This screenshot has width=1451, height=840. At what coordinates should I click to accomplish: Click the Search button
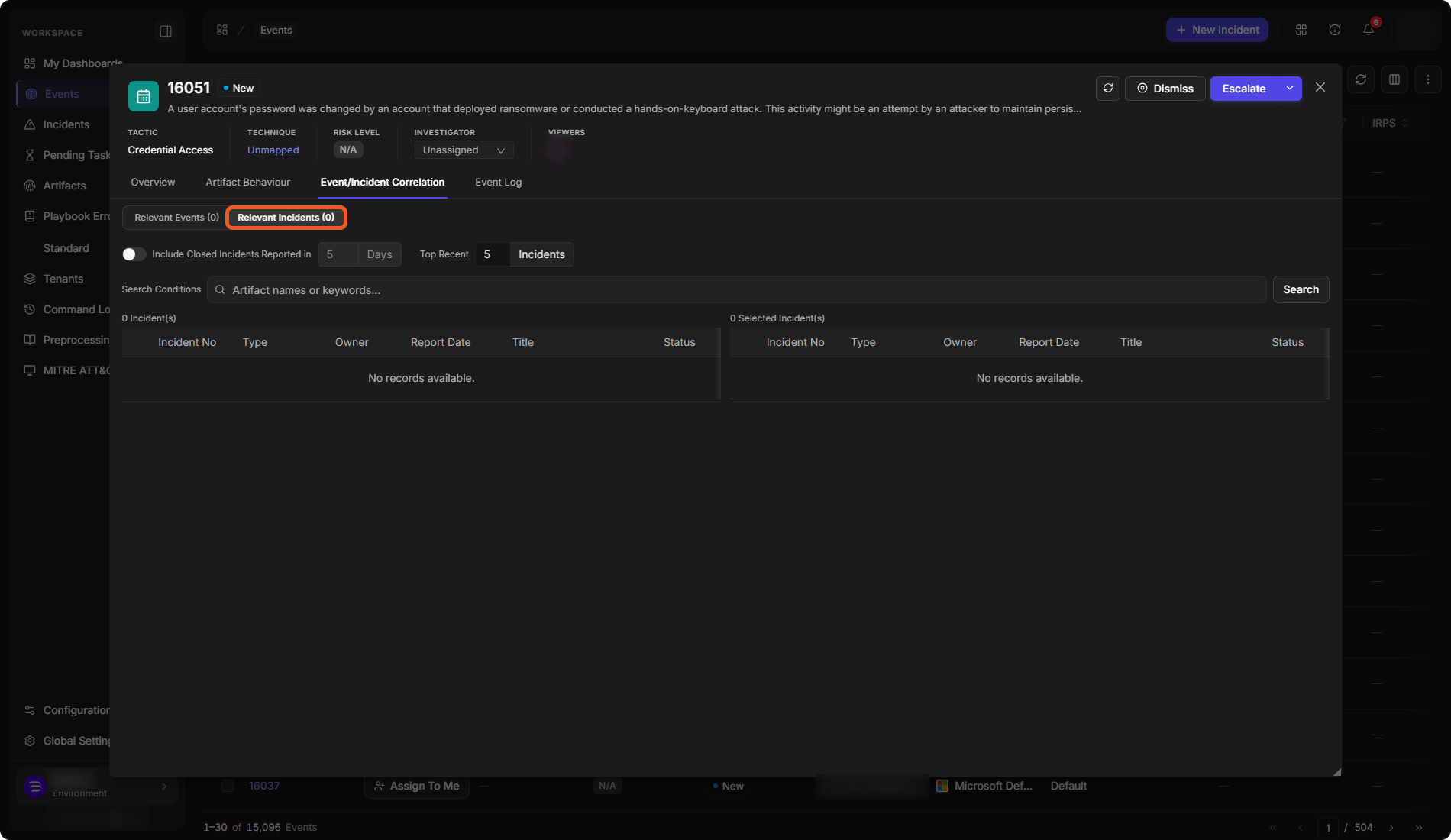click(1301, 289)
